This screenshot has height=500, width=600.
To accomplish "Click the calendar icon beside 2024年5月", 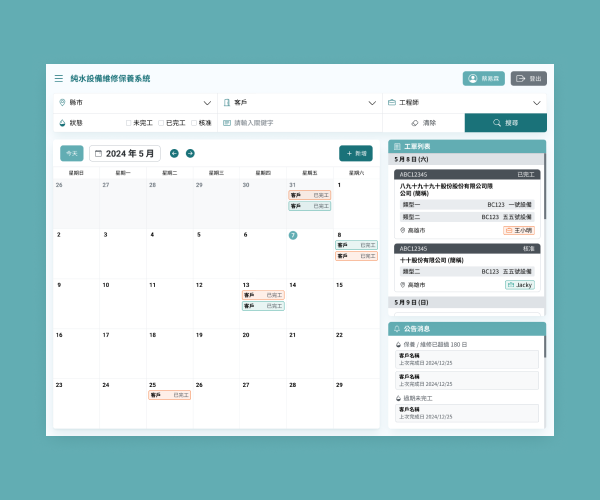I will pyautogui.click(x=99, y=153).
